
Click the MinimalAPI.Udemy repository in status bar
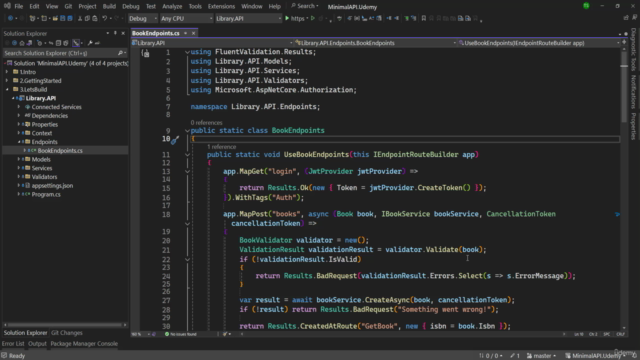point(595,356)
